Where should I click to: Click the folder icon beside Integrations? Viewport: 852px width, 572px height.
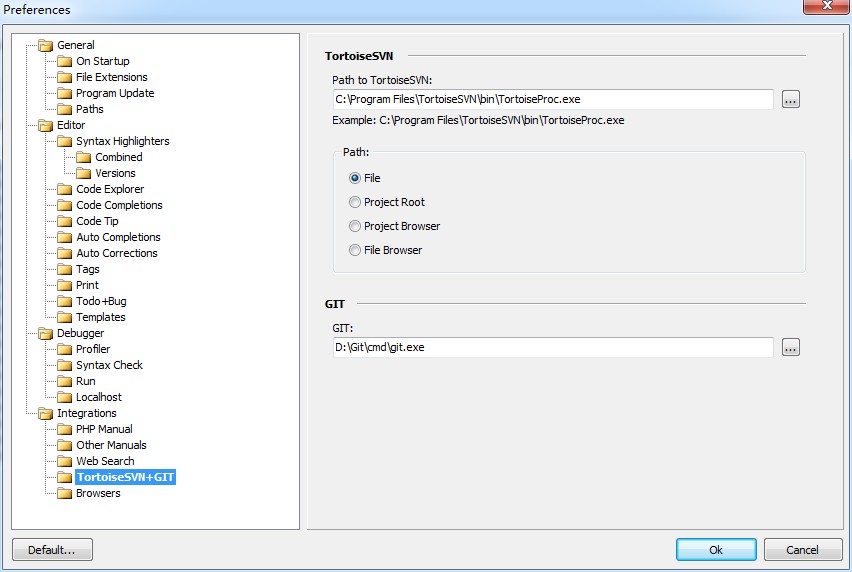click(x=46, y=413)
